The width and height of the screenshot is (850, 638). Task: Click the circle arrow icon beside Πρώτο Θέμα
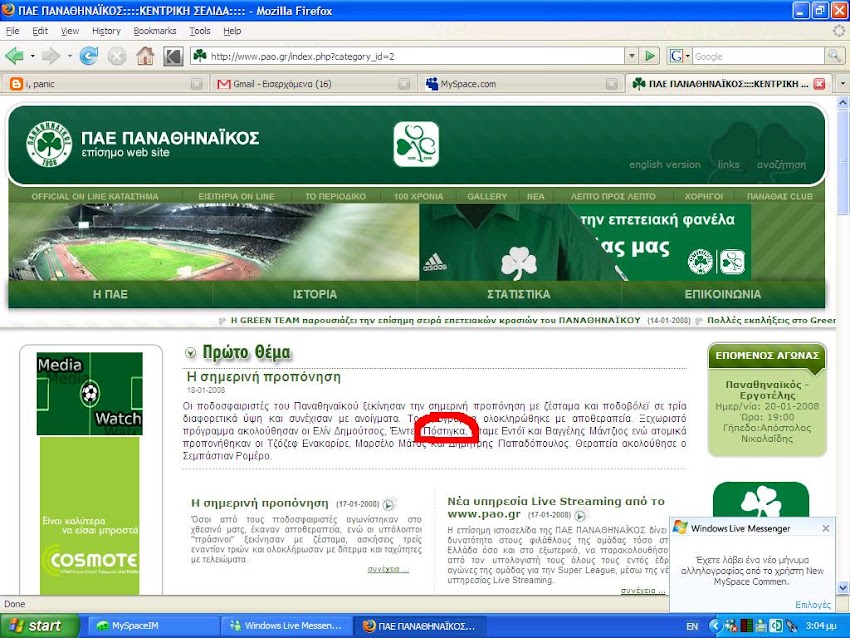(190, 353)
